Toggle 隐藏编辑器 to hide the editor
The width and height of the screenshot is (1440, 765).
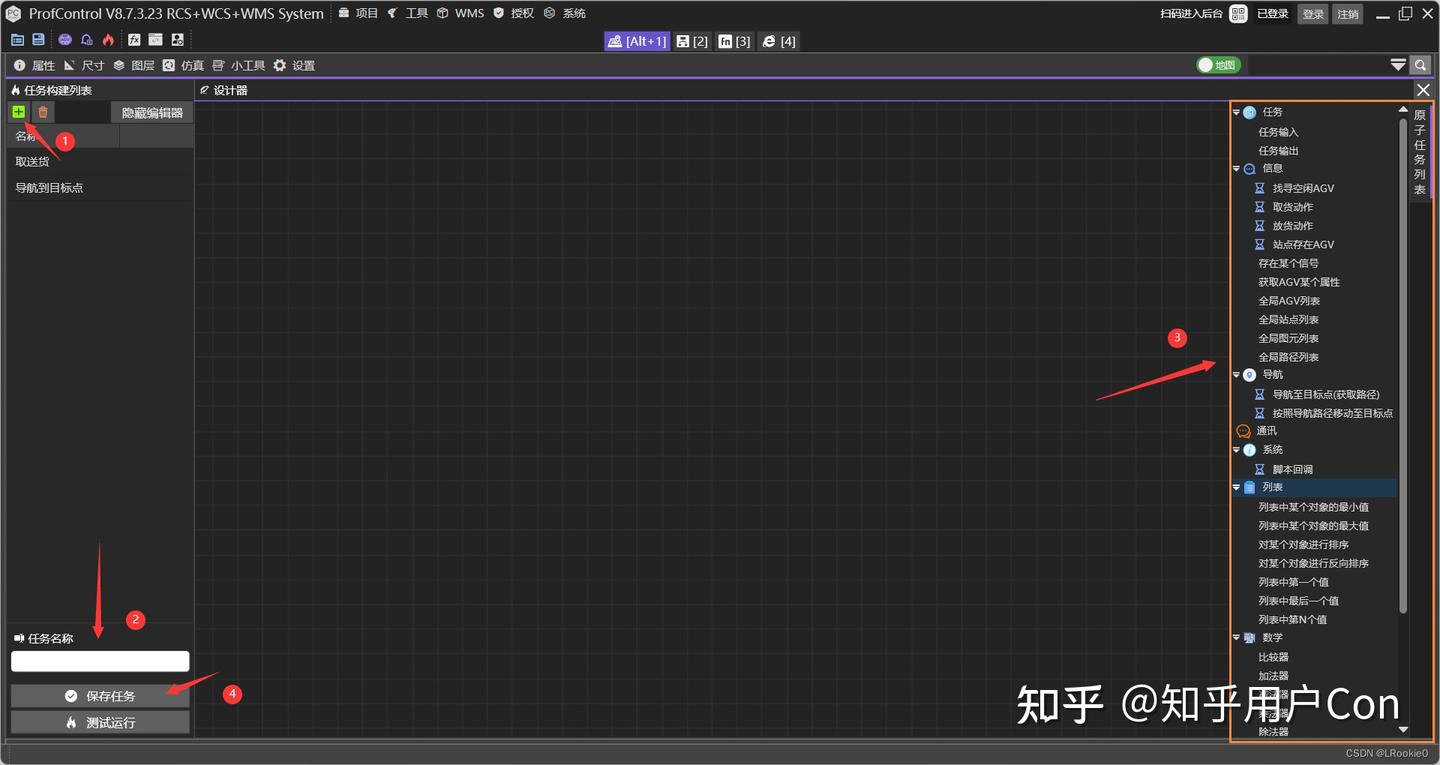[x=150, y=111]
